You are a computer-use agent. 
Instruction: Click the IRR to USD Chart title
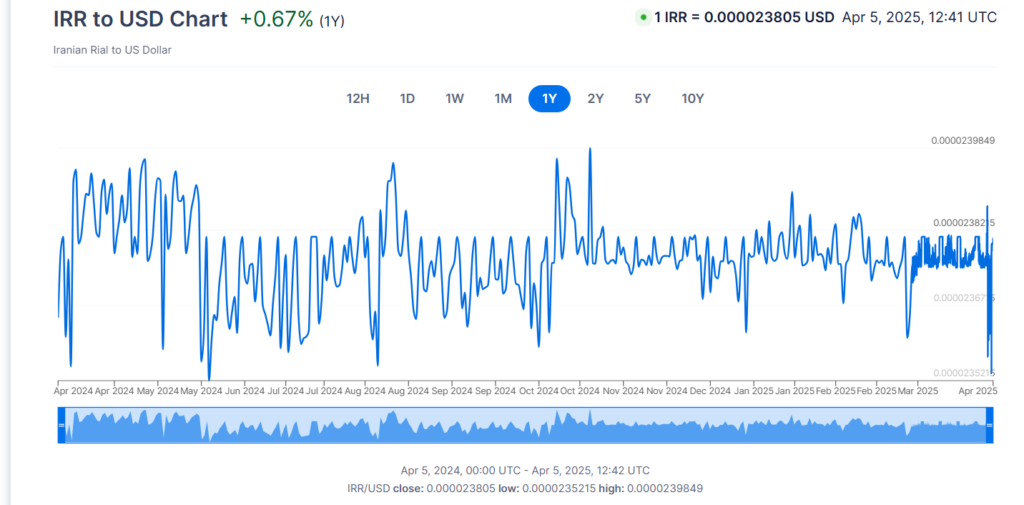(x=140, y=19)
